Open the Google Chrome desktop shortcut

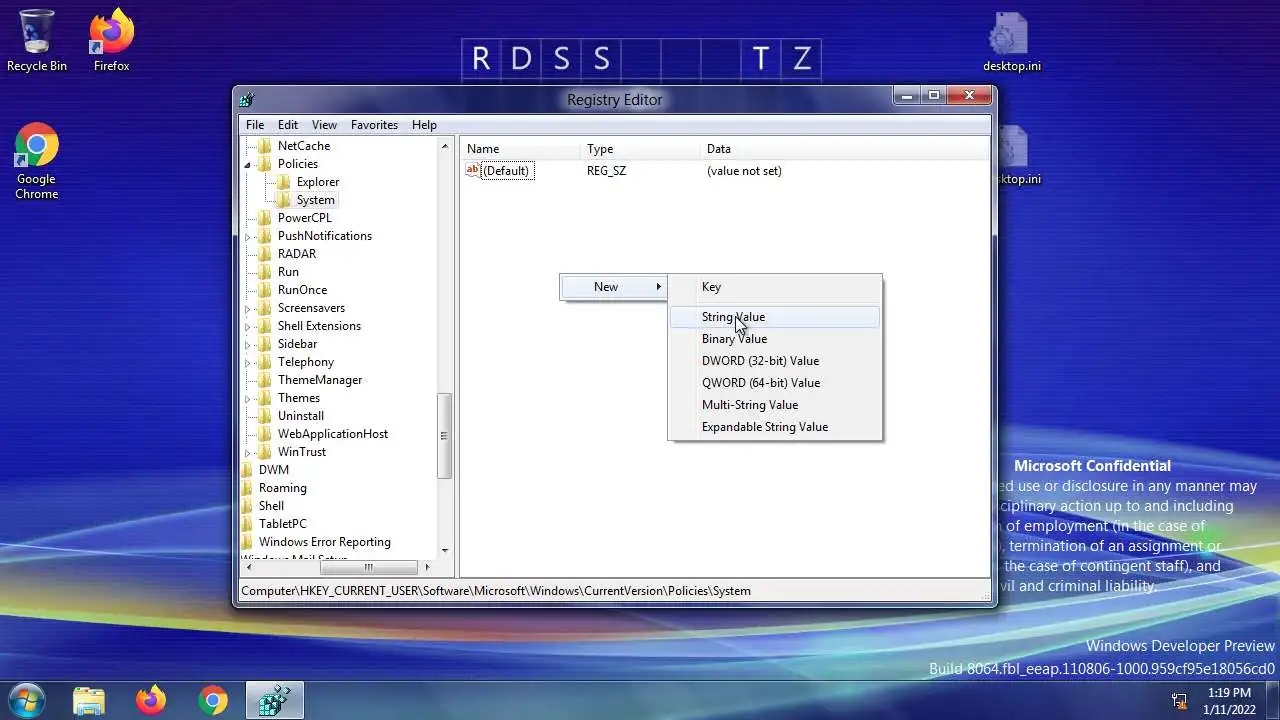point(37,160)
